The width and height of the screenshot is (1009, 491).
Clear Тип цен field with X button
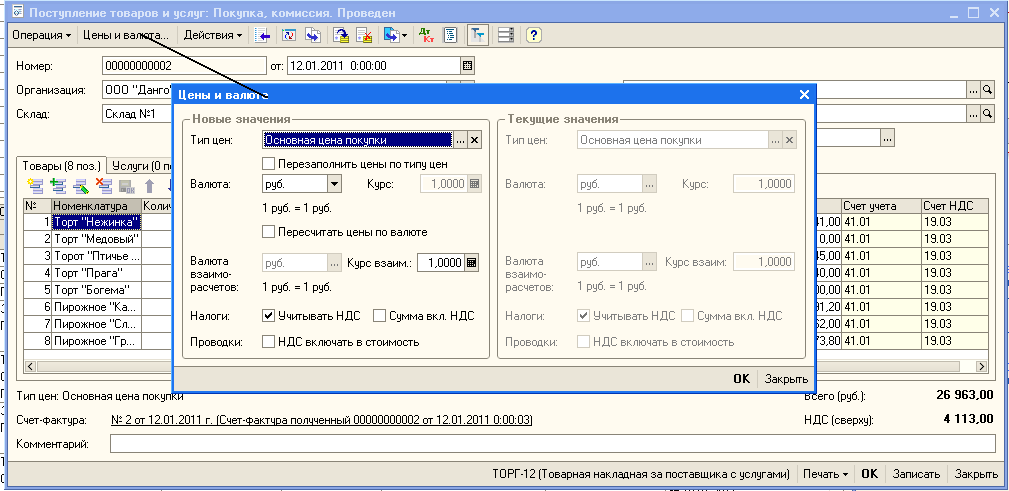[475, 140]
